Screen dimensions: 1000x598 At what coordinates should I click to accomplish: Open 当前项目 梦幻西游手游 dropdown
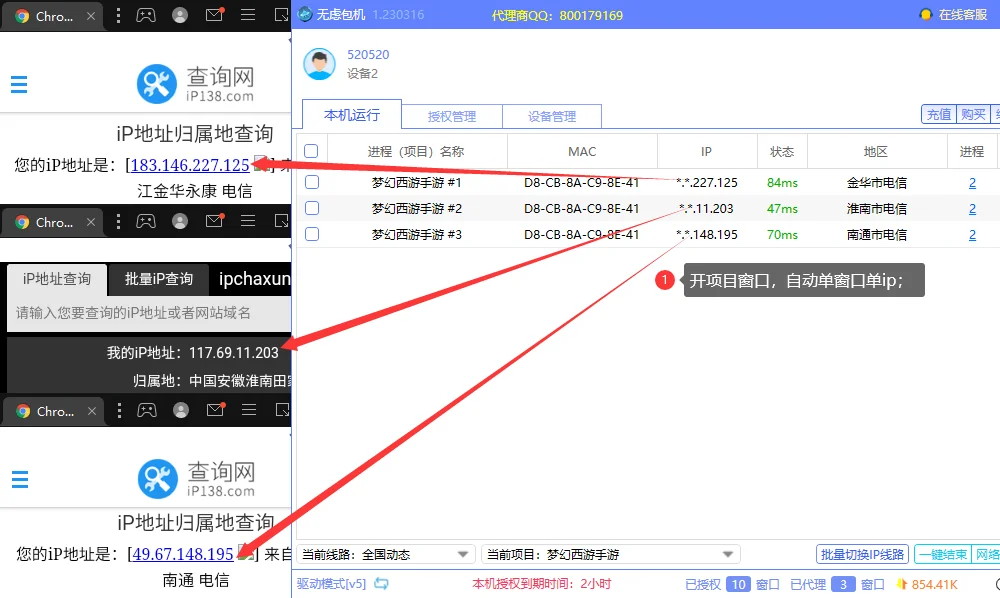click(611, 554)
